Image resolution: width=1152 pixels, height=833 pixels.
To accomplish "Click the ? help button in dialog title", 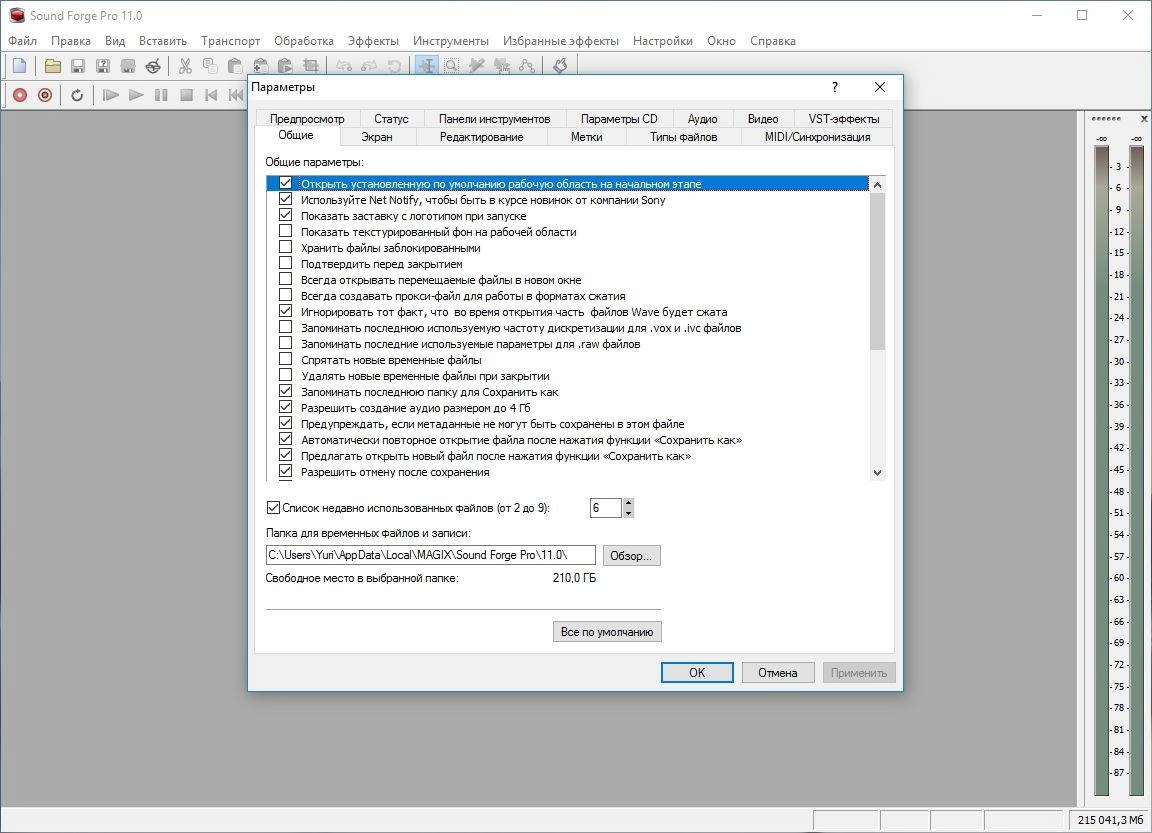I will [x=835, y=87].
